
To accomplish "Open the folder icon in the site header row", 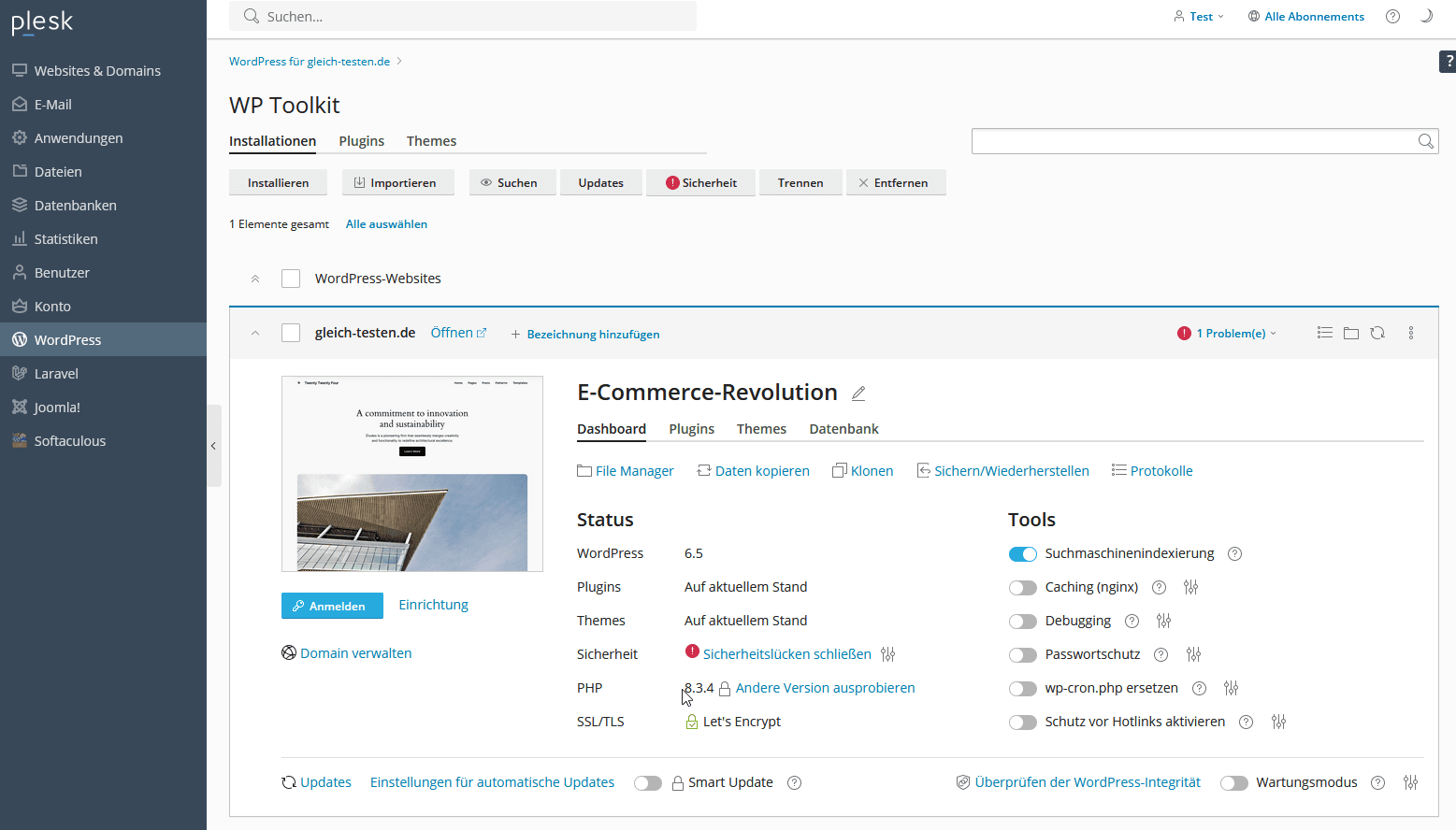I will pos(1351,333).
